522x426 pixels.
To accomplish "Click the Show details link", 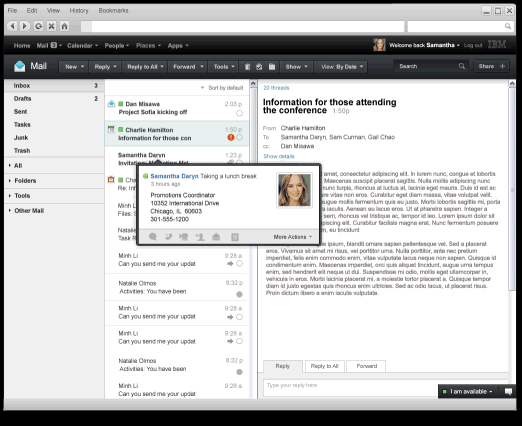I will click(x=279, y=156).
